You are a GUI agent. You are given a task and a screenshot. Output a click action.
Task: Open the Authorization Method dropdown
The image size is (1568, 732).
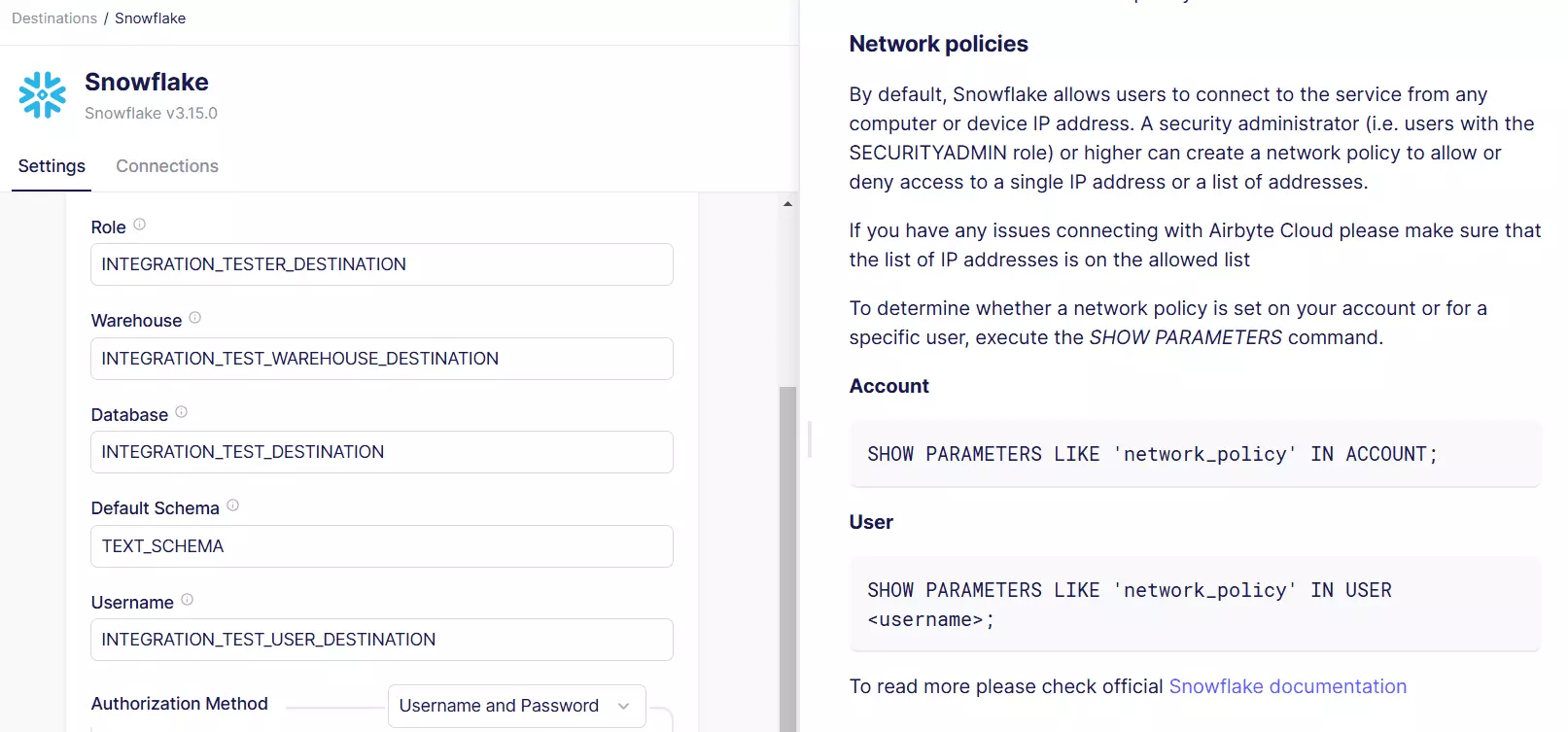(x=516, y=706)
